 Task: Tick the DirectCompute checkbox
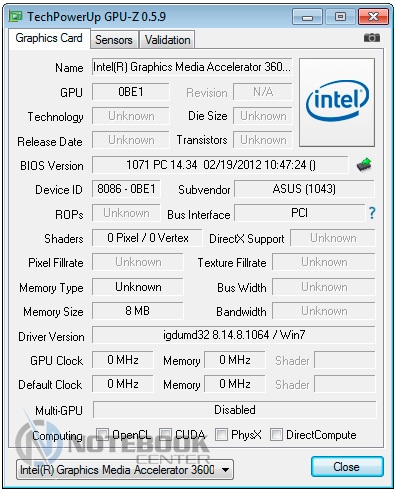pos(276,434)
